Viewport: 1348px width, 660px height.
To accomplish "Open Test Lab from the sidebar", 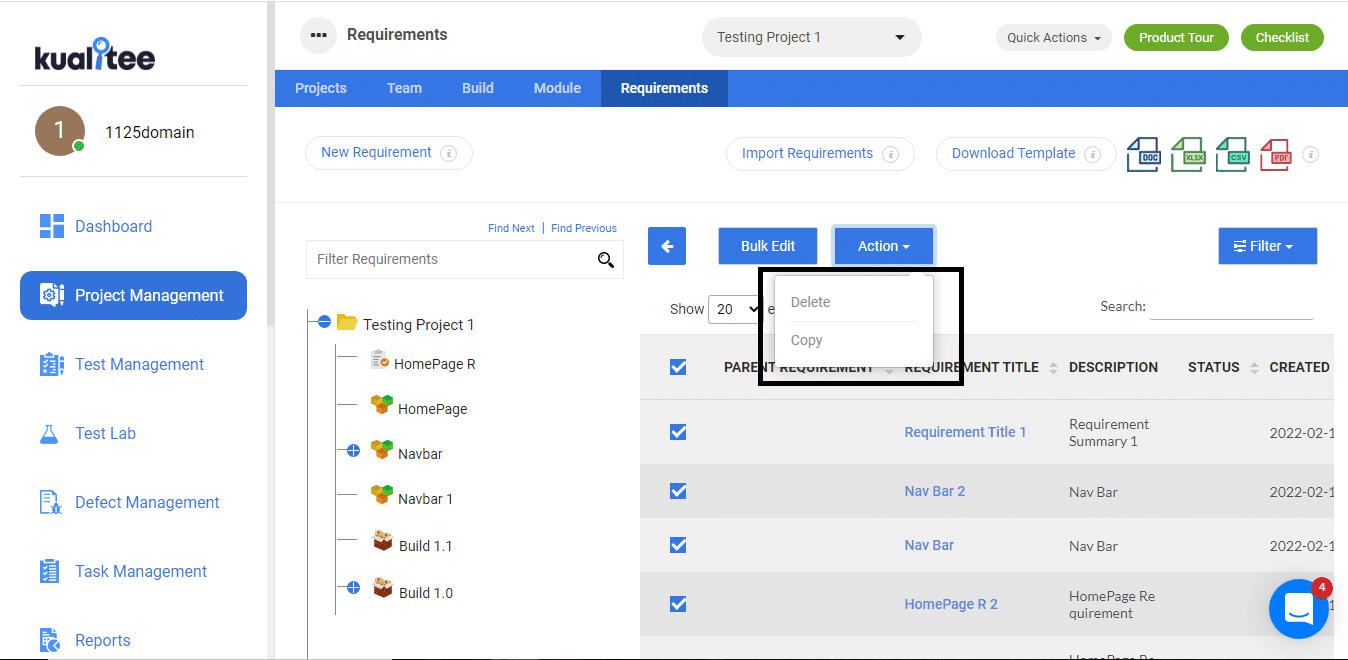I will coord(106,433).
